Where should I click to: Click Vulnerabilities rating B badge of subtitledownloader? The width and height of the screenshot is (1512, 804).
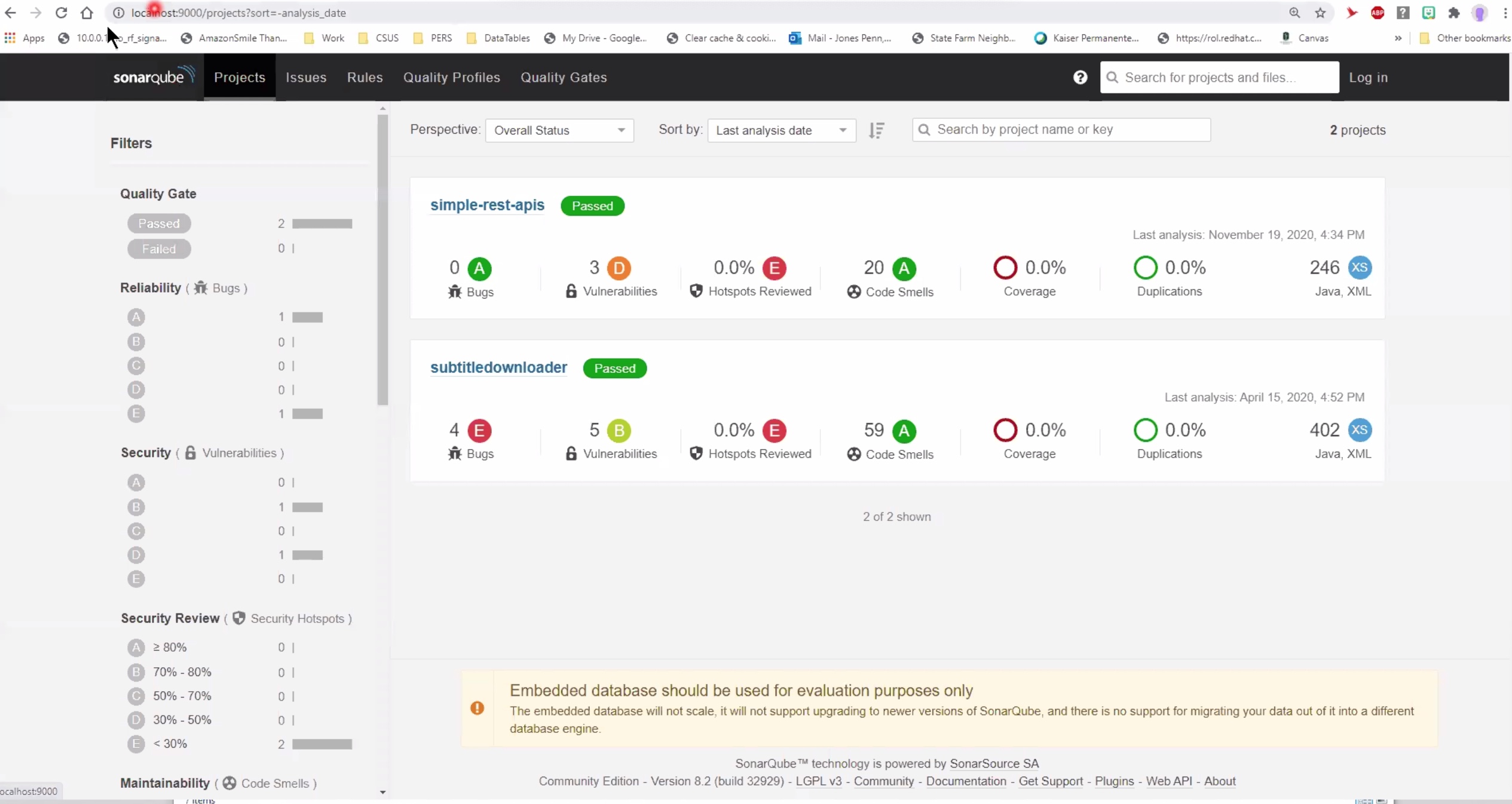(619, 430)
